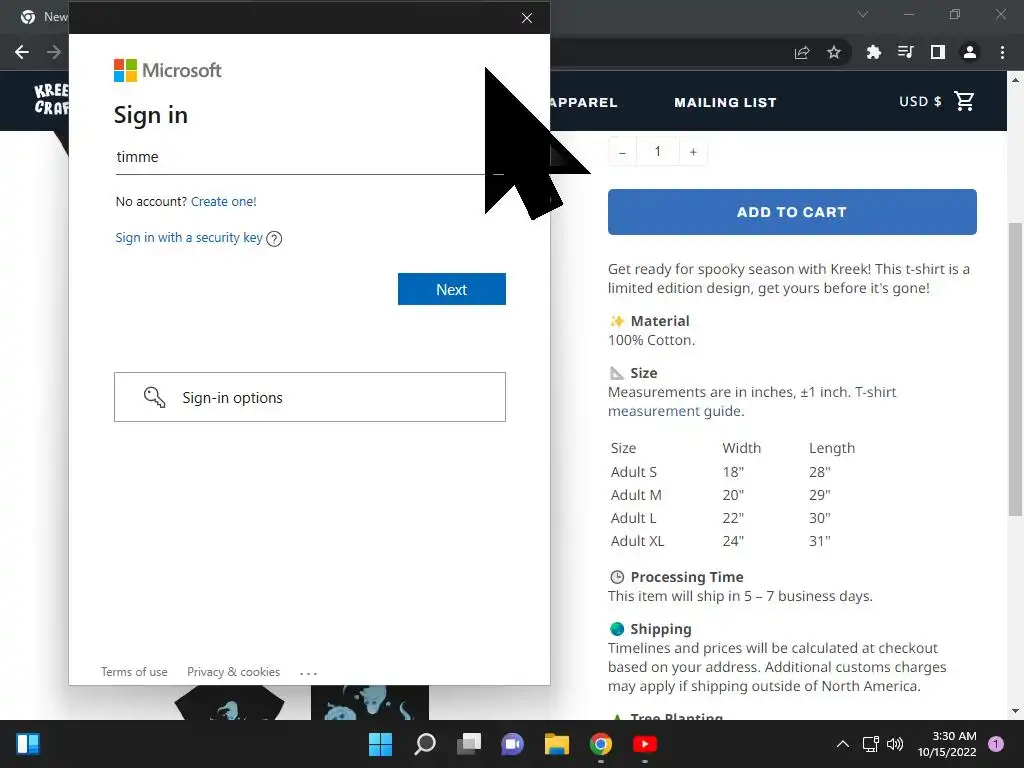Toggle the Chrome side panel icon

[x=938, y=52]
